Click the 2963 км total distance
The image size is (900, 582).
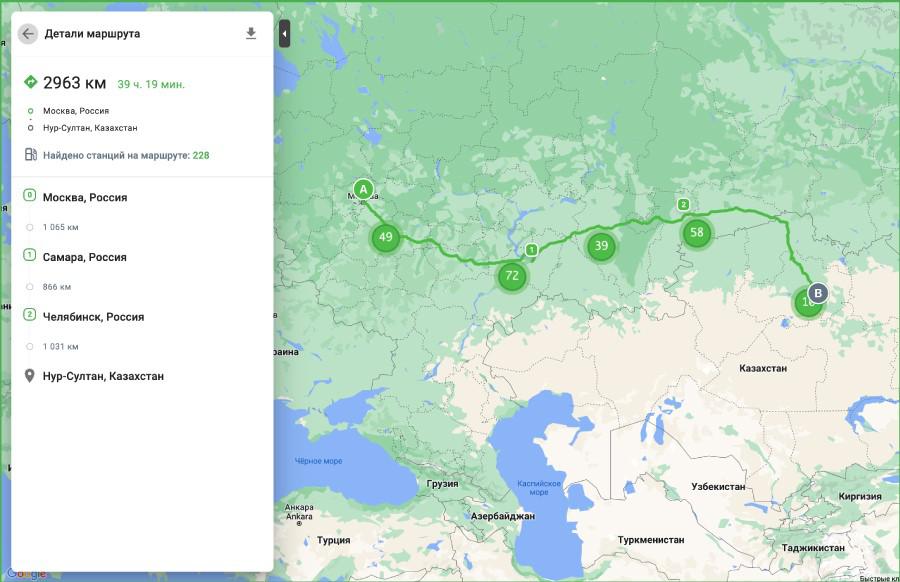tap(75, 83)
